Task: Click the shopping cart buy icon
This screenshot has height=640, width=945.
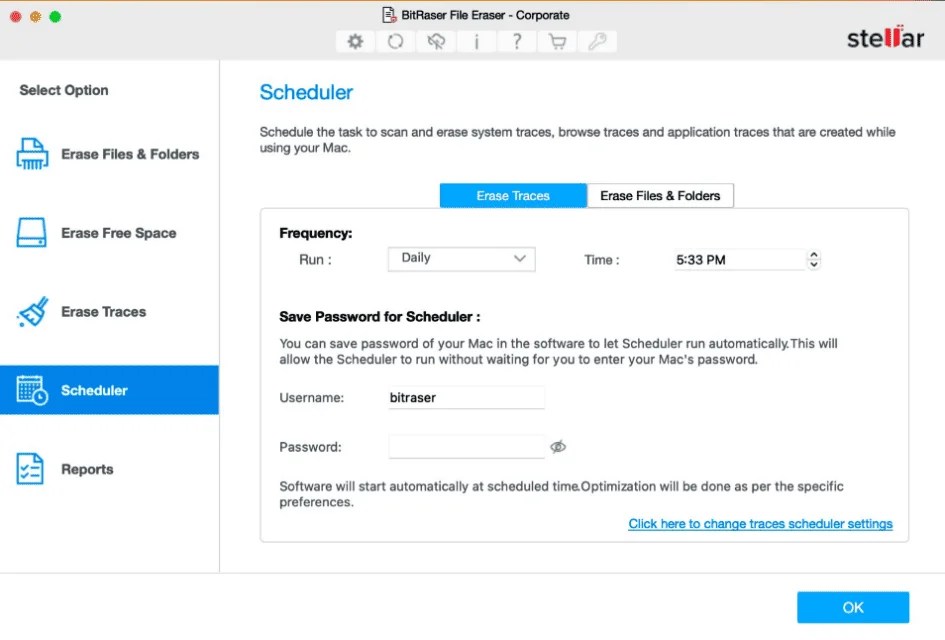Action: click(557, 42)
